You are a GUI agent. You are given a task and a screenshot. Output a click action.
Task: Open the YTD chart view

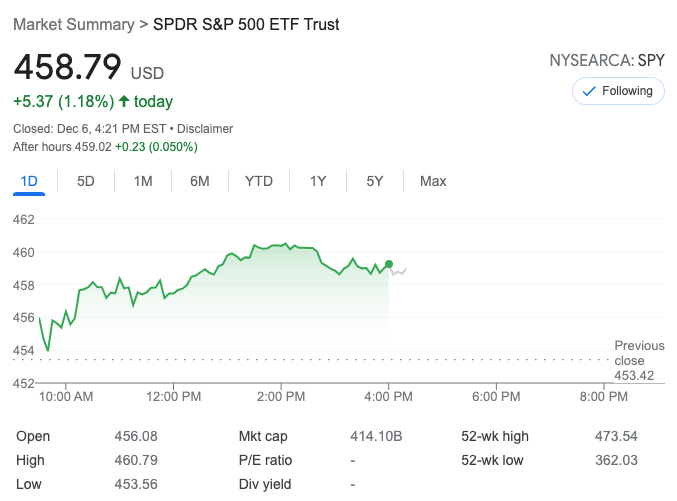point(259,181)
